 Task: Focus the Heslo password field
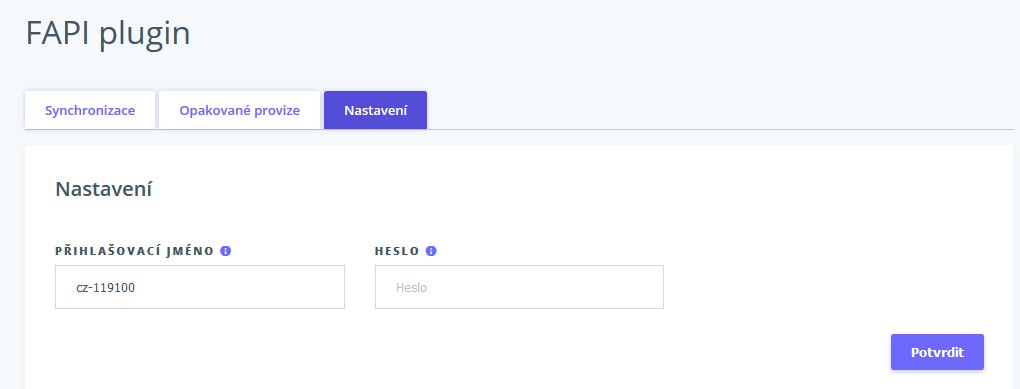519,287
